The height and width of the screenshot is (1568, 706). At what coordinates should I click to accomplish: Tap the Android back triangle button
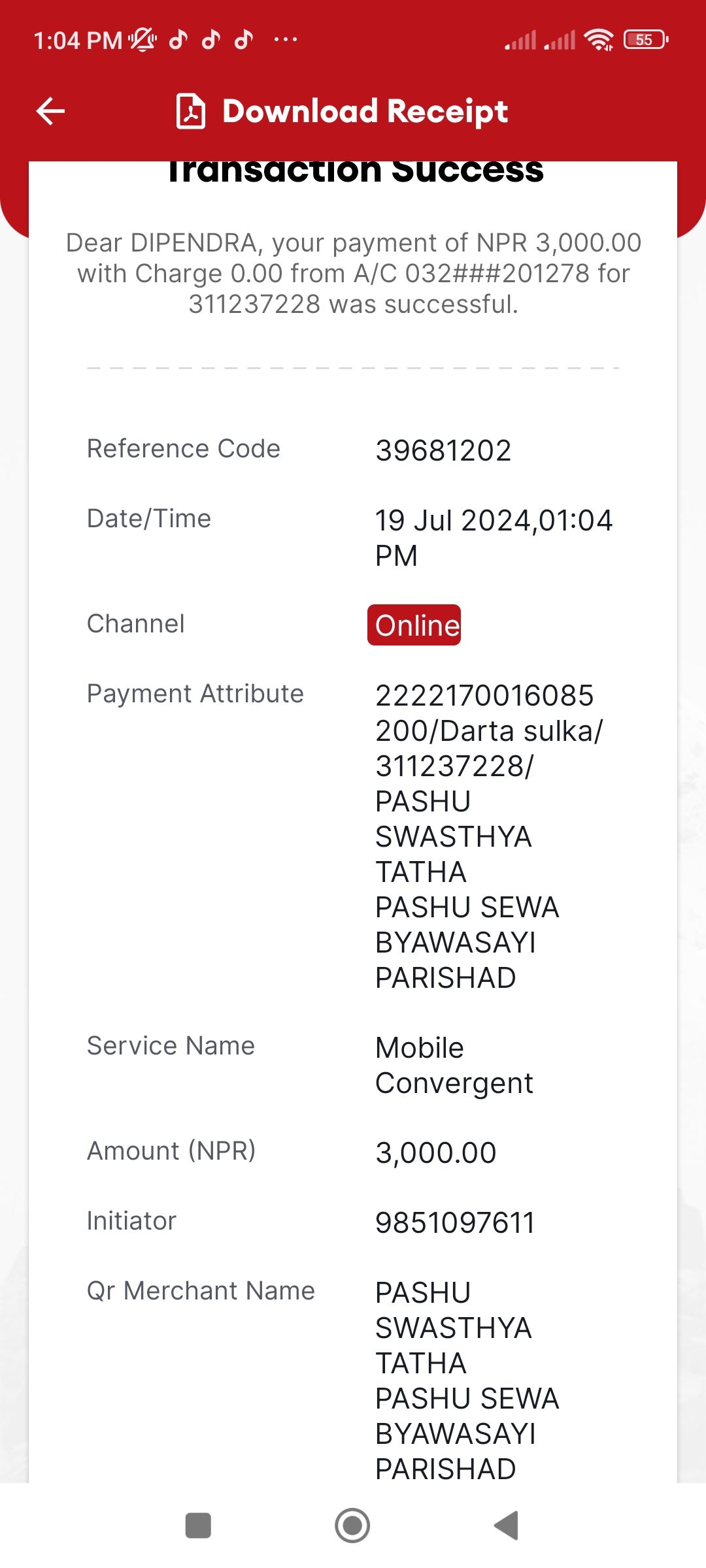click(507, 1526)
